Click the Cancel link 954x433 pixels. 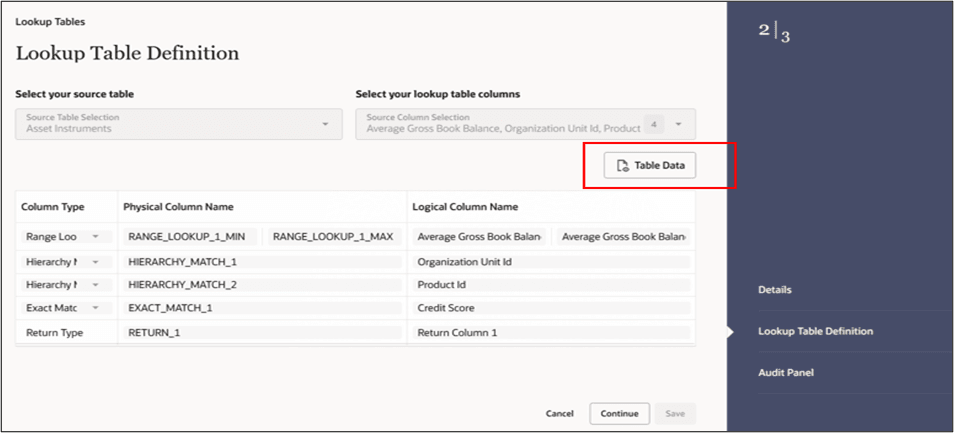pyautogui.click(x=559, y=414)
